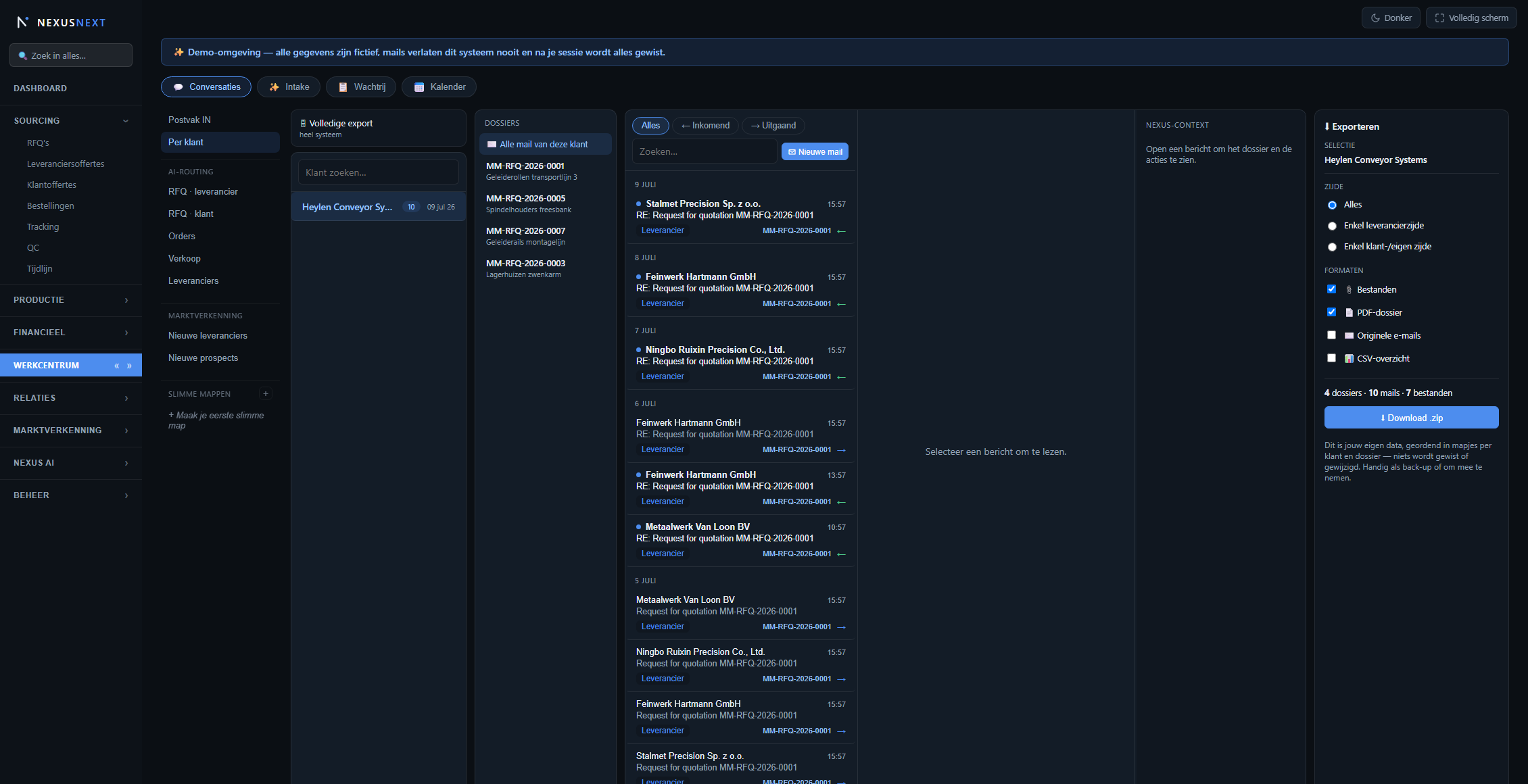Screen dimensions: 1528x784
Task: Expand the Nexus AI section
Action: (71, 463)
